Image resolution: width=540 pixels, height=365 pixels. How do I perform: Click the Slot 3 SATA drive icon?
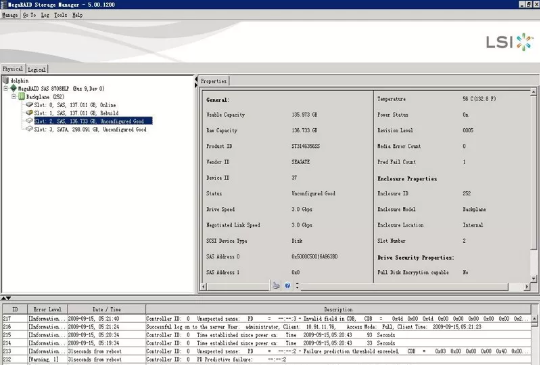[x=29, y=129]
